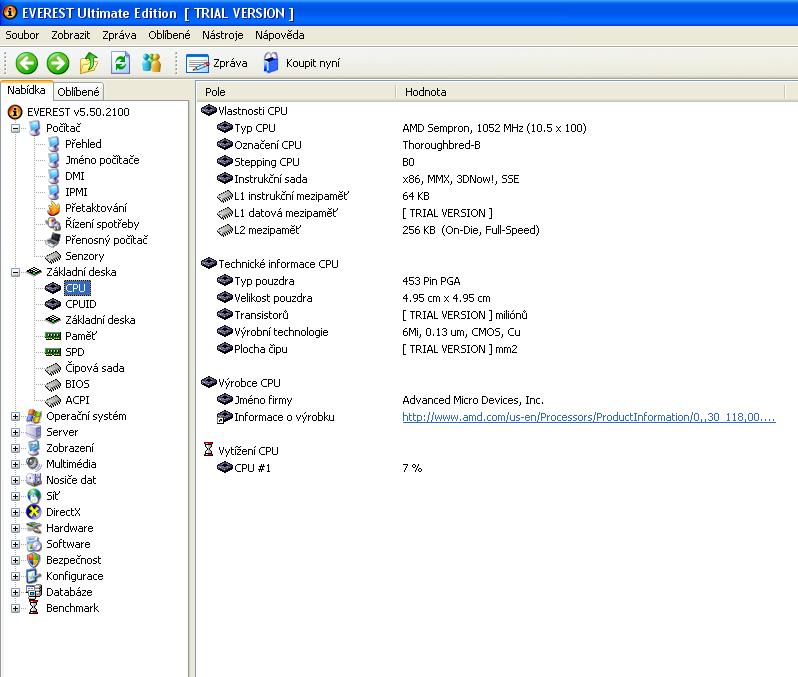Switch to the Oblíbené tab
Viewport: 798px width, 677px height.
(78, 92)
